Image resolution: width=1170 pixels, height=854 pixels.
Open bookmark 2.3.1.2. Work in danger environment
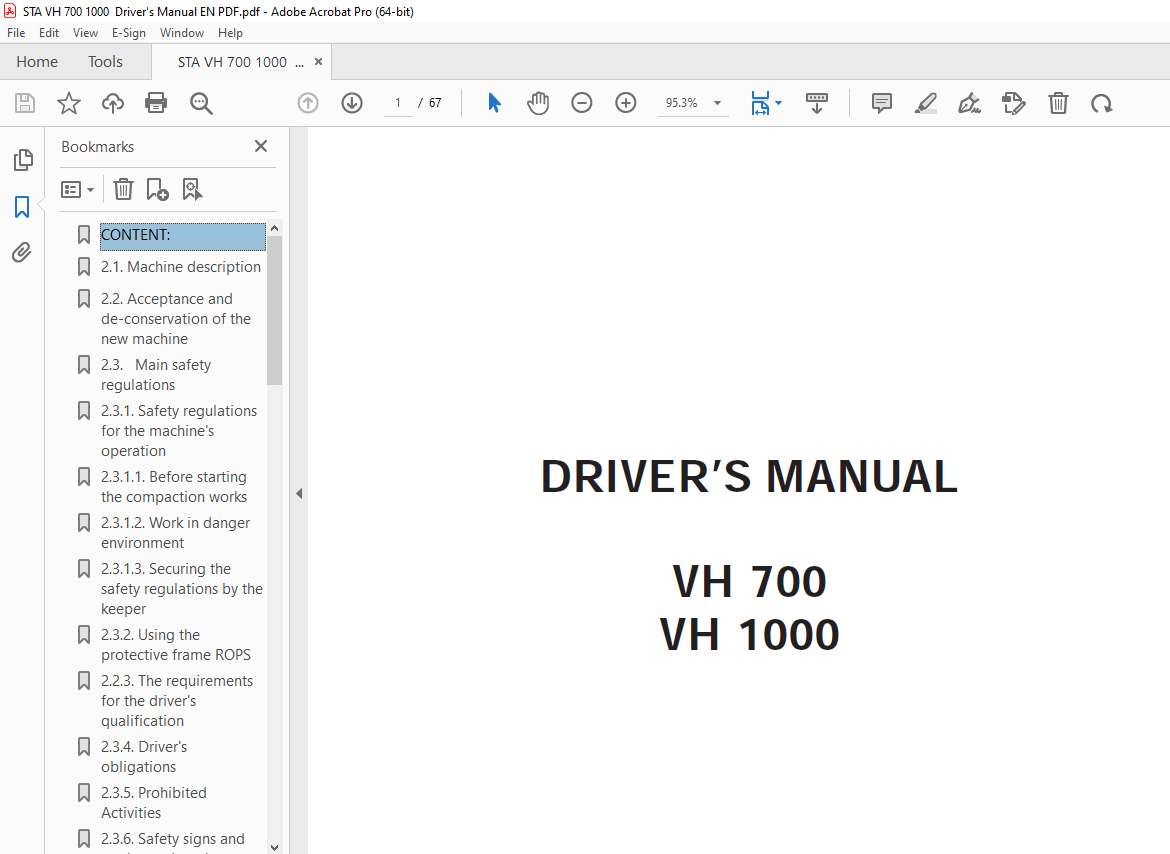click(175, 533)
